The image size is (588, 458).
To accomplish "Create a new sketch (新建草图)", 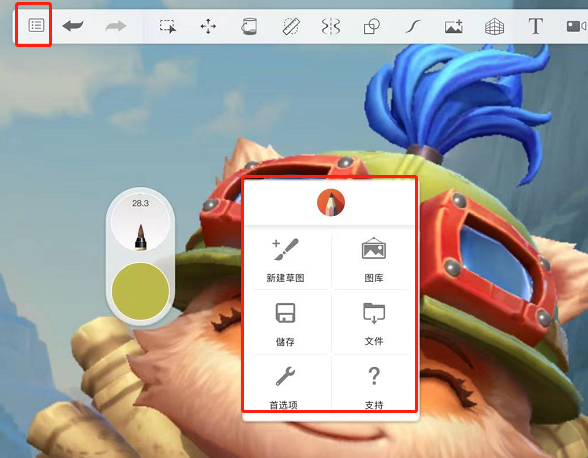I will [285, 260].
